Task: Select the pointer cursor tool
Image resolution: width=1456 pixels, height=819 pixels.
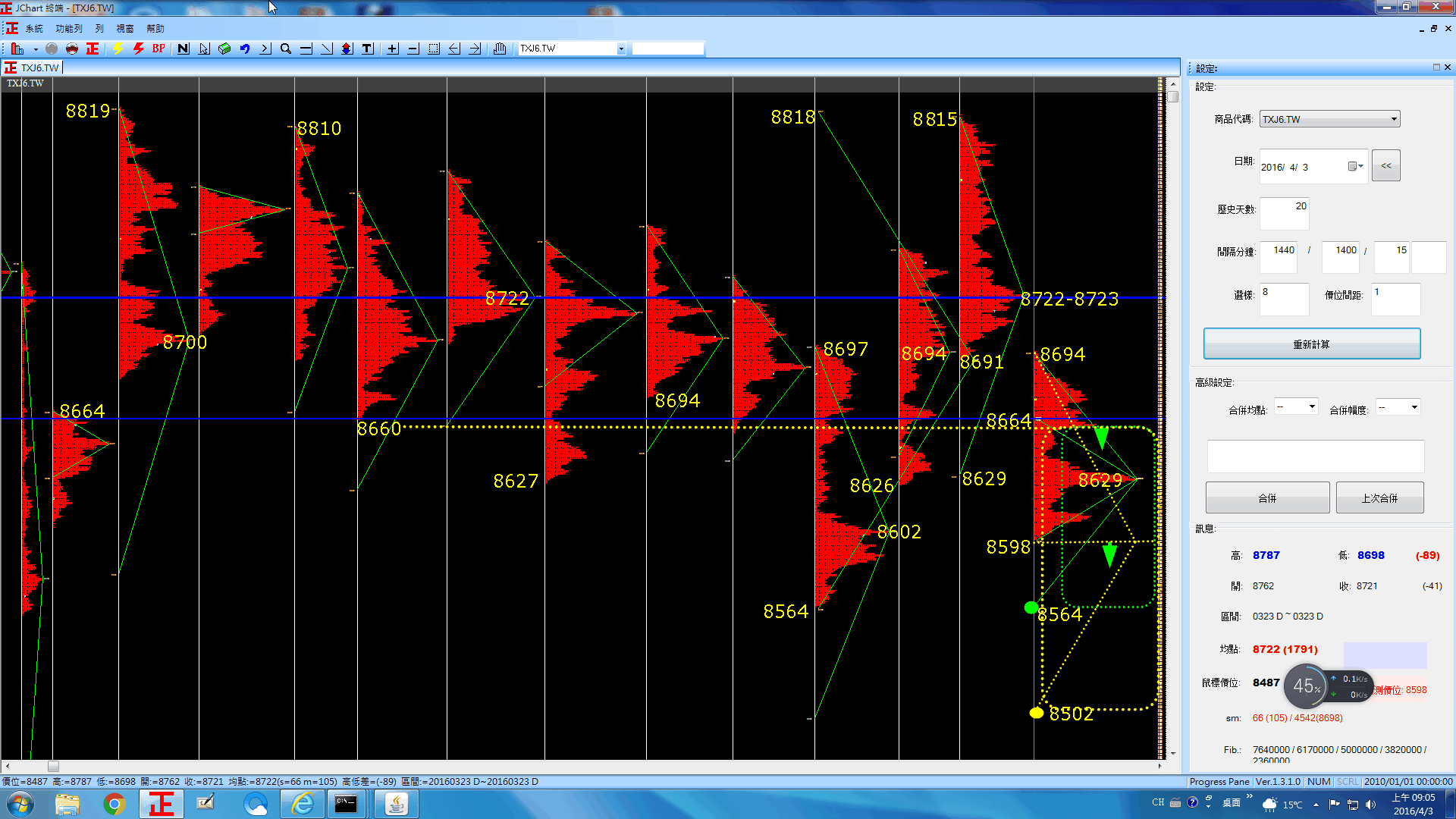Action: coord(204,49)
